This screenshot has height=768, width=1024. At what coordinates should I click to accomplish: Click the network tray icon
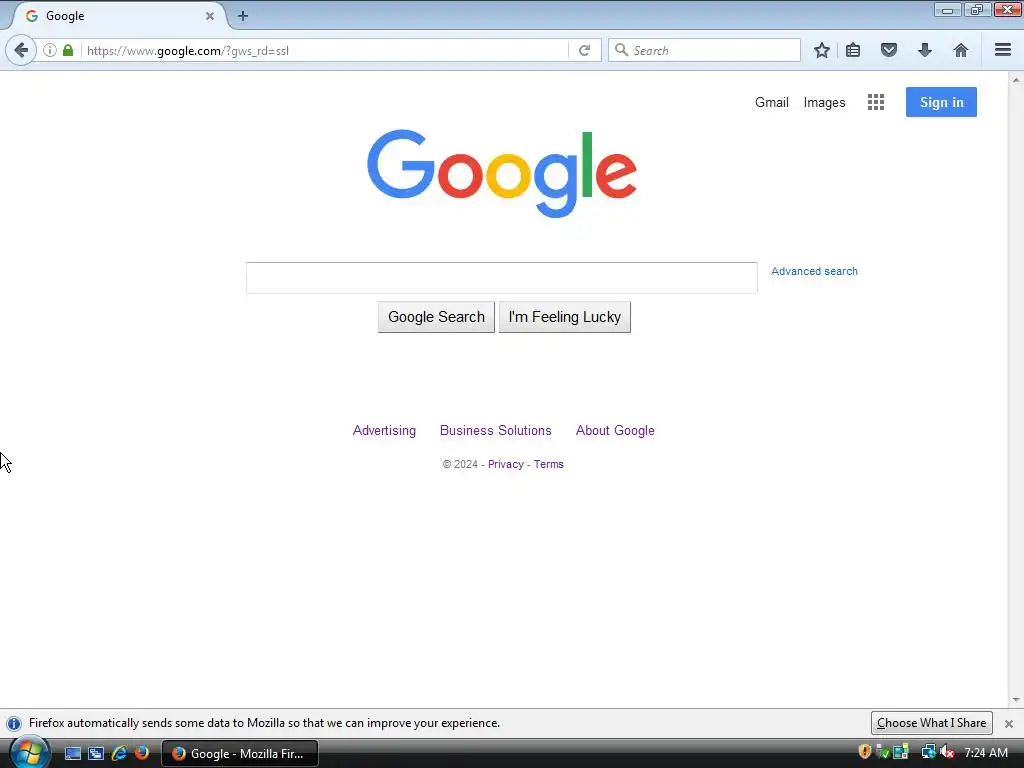click(x=928, y=752)
